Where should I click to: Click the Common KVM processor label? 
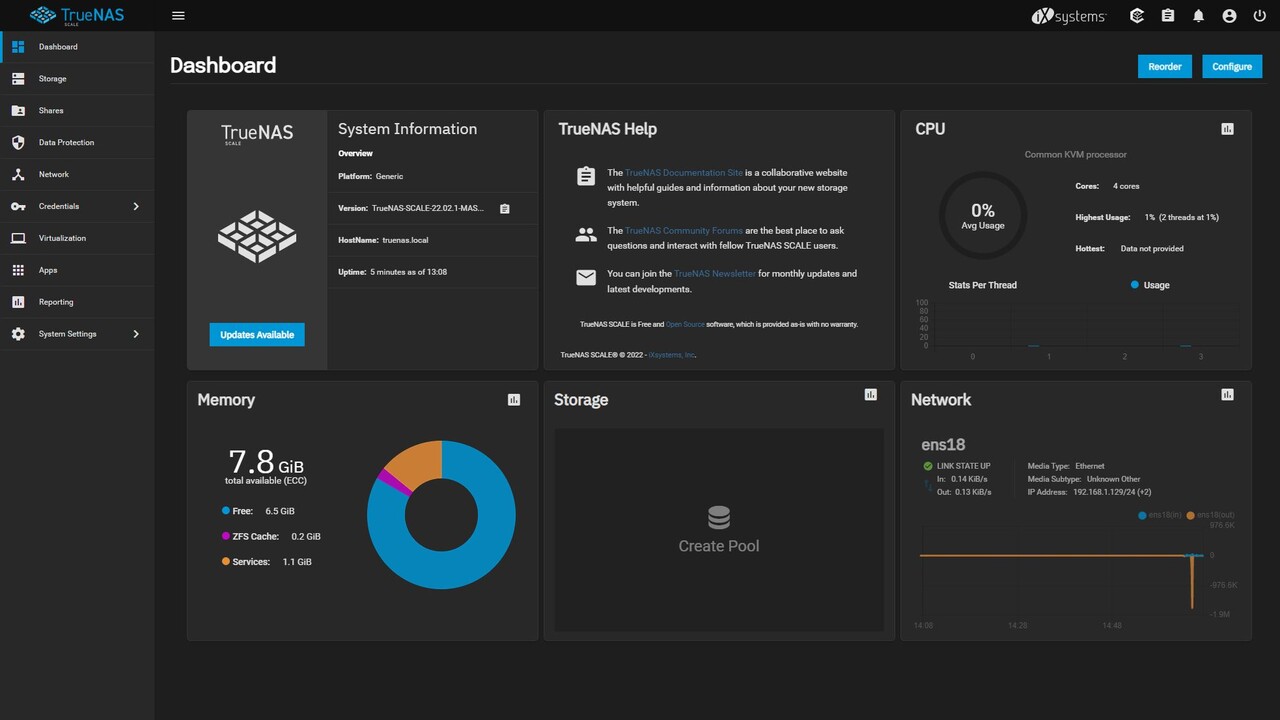[x=1076, y=155]
